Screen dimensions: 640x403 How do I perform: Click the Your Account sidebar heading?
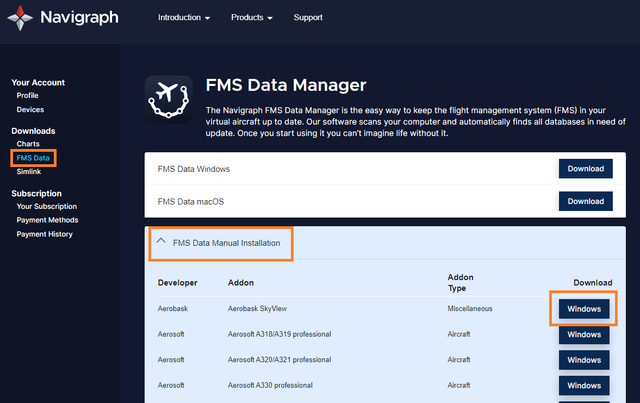(38, 82)
